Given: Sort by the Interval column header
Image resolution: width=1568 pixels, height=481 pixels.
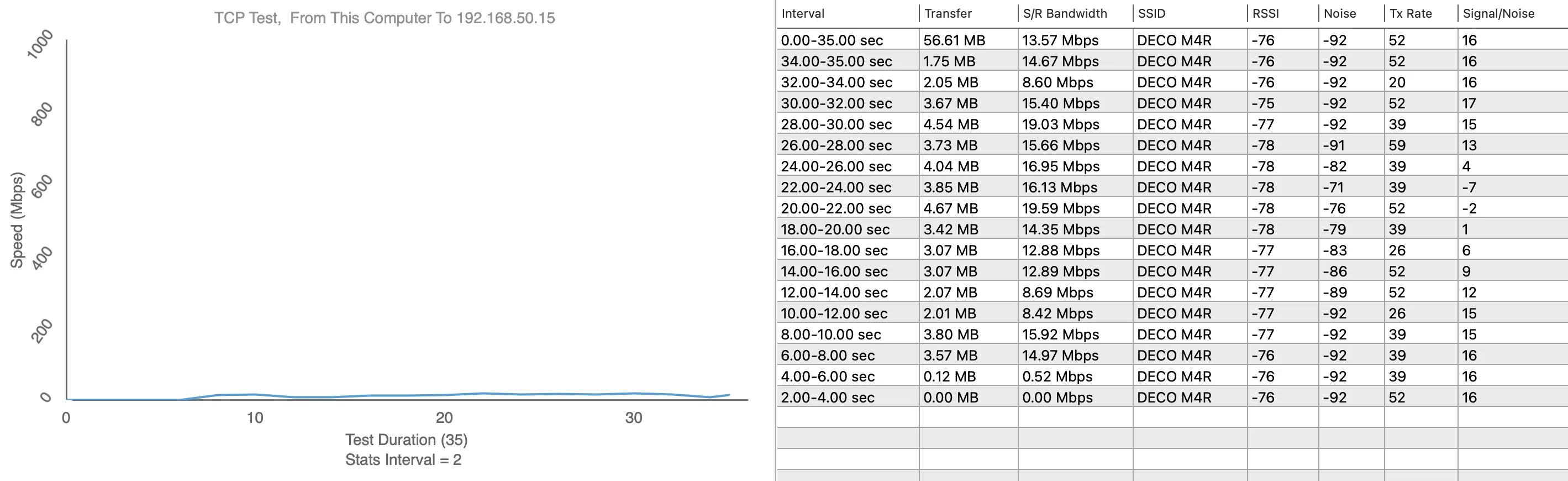Looking at the screenshot, I should pyautogui.click(x=802, y=13).
